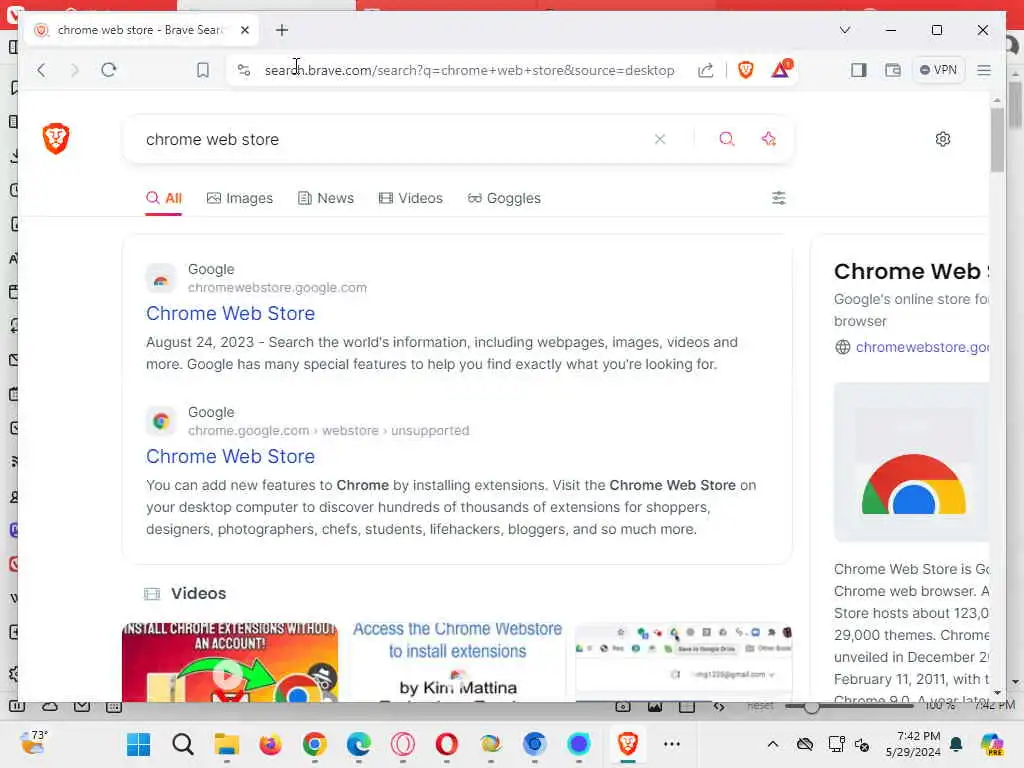This screenshot has width=1024, height=768.
Task: Open chromewebstore.goo link in info panel
Action: tap(921, 347)
